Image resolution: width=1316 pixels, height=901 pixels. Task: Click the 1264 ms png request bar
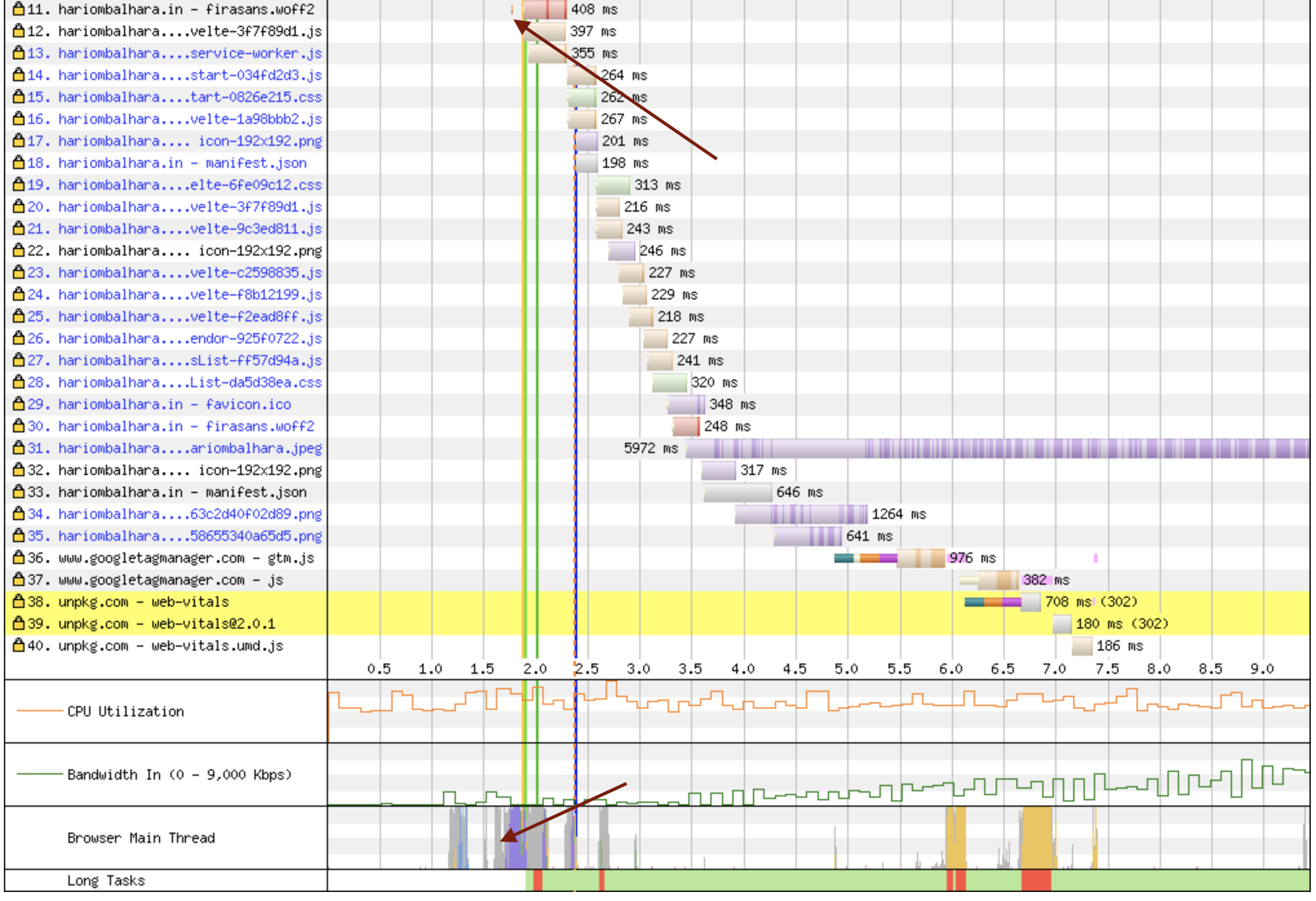(x=801, y=514)
